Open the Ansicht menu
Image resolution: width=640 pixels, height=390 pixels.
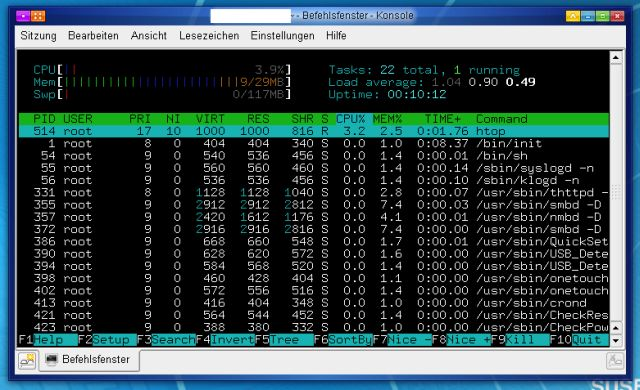click(x=149, y=36)
